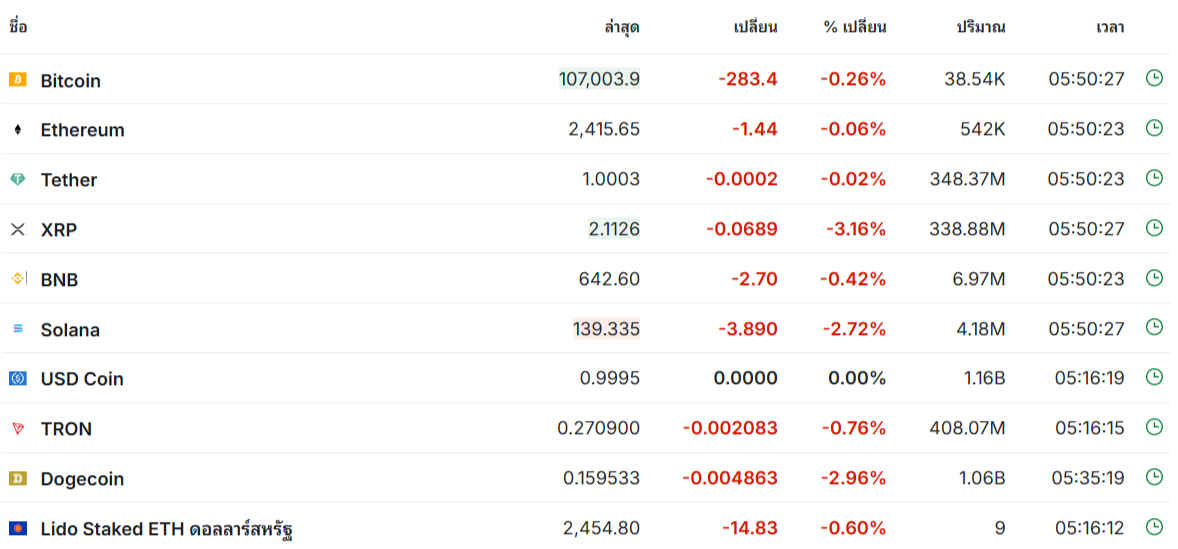Sort by the ปริมาณ column header
Screen dimensions: 1178x549
[x=981, y=28]
